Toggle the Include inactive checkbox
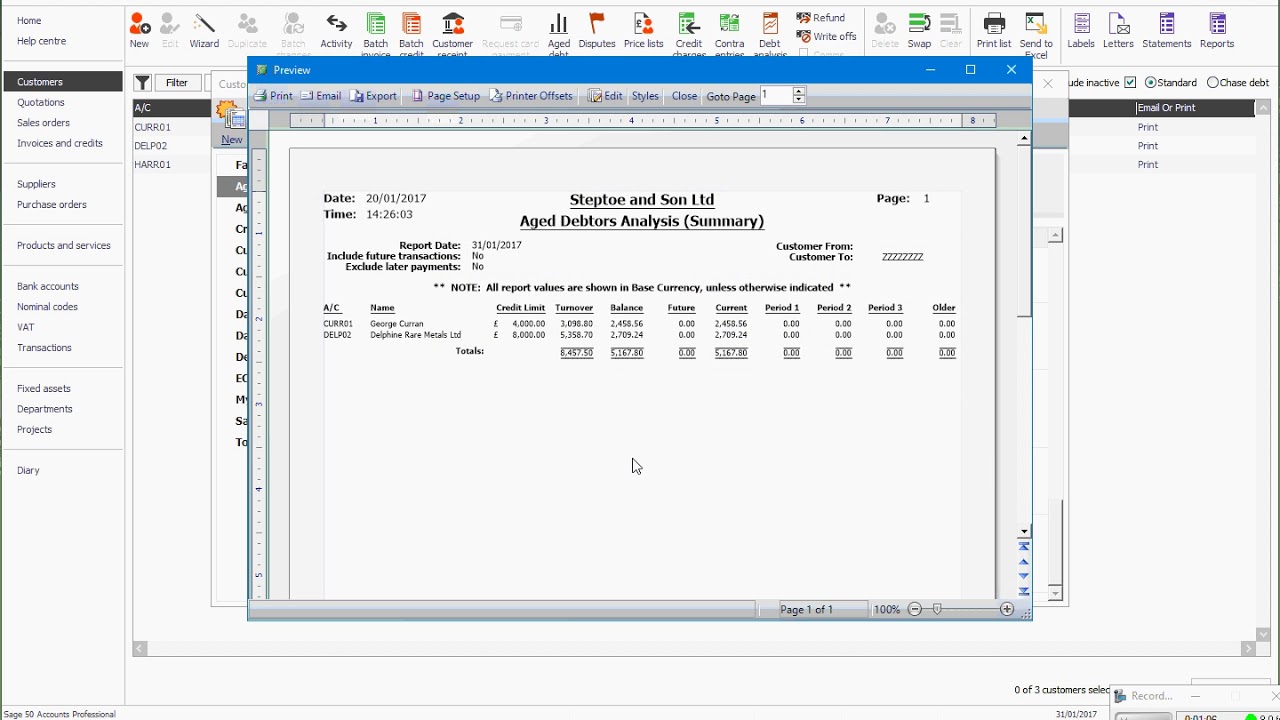Viewport: 1280px width, 720px height. pos(1130,83)
